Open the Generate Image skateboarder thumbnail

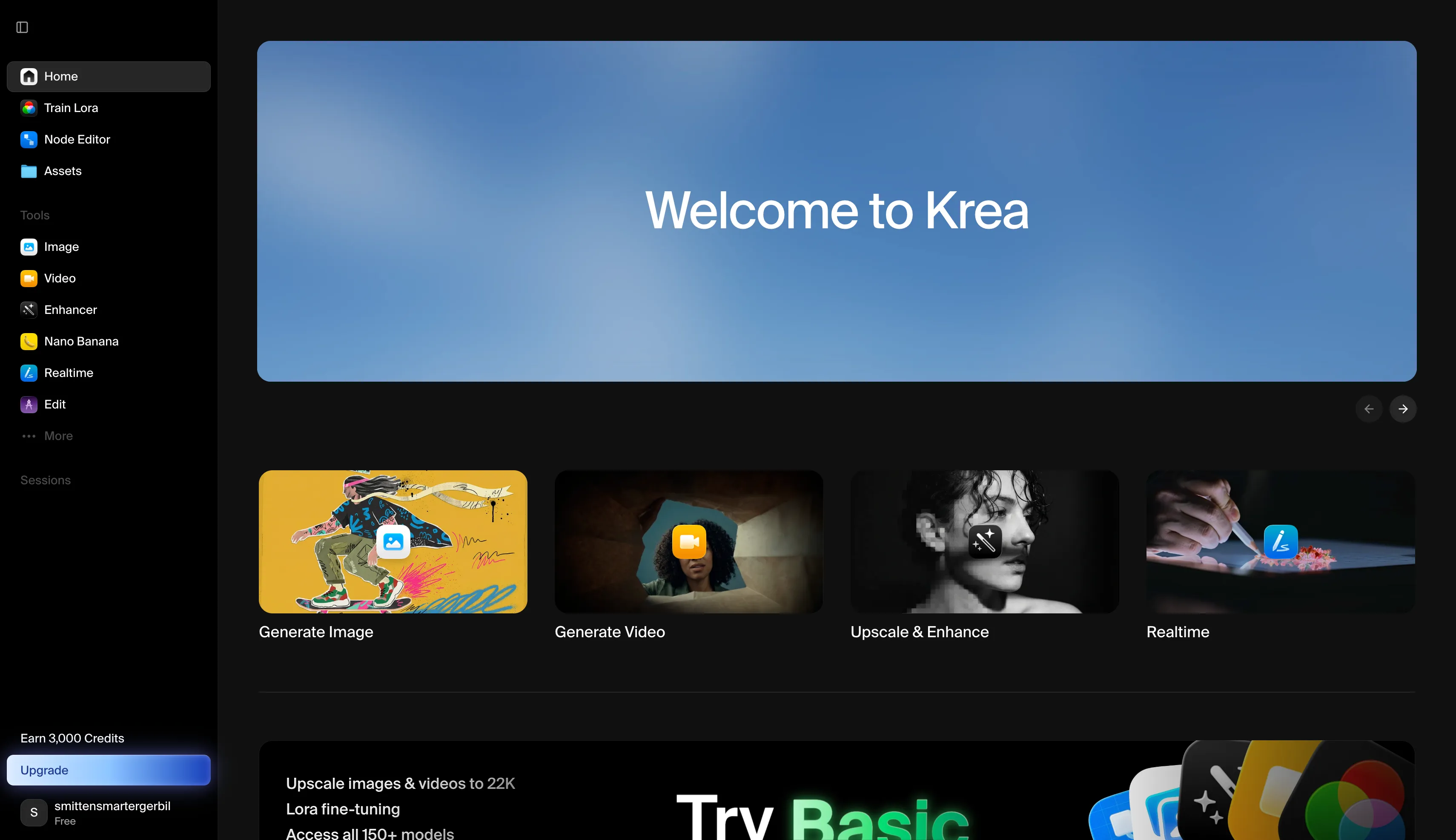[393, 541]
